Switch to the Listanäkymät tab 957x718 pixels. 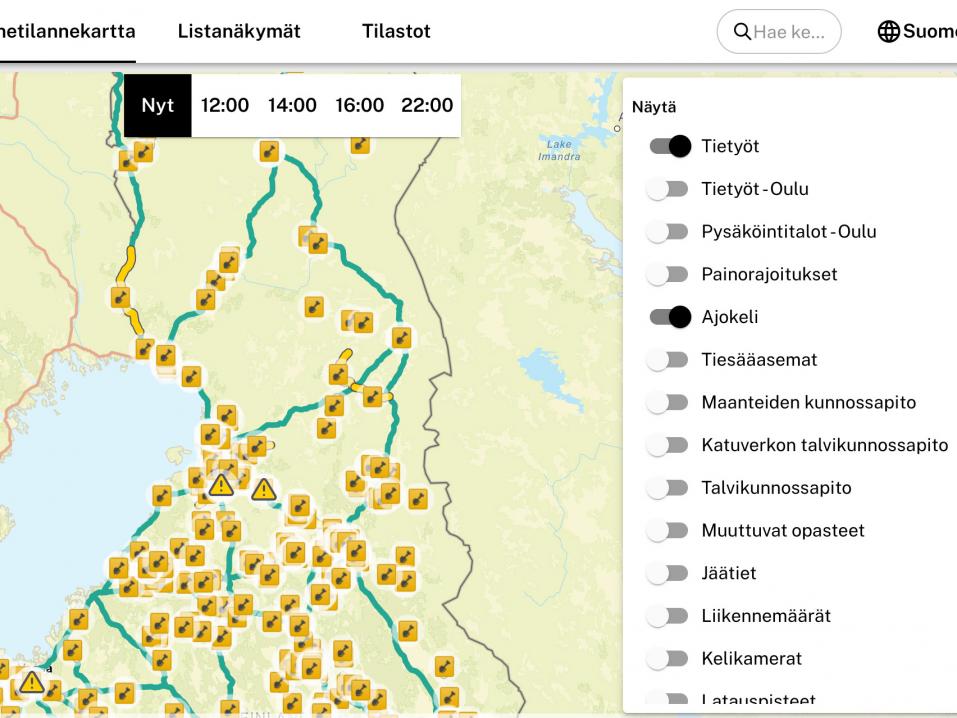point(239,31)
